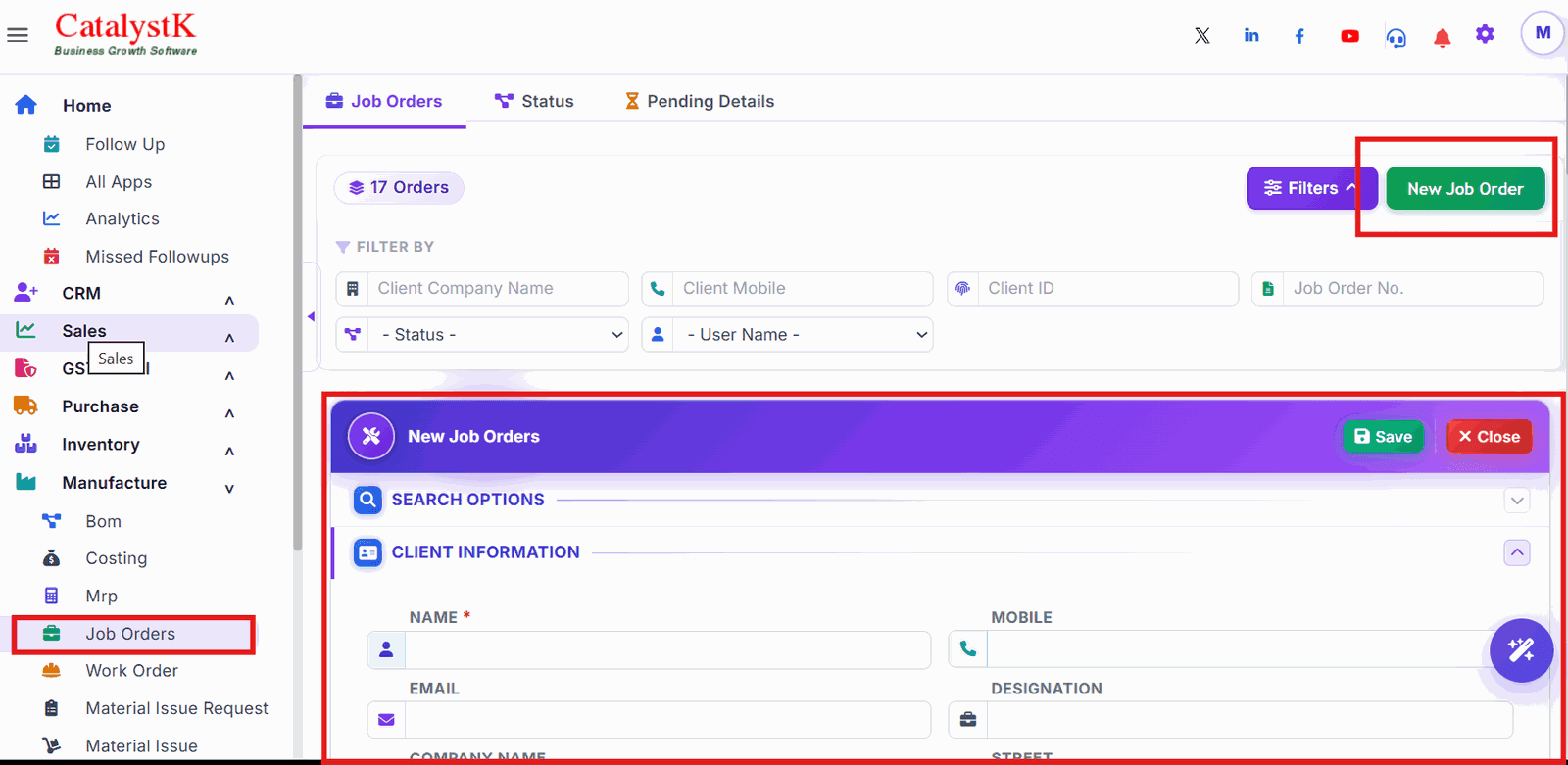Open Work Order in the sidebar
1568x765 pixels.
[132, 671]
